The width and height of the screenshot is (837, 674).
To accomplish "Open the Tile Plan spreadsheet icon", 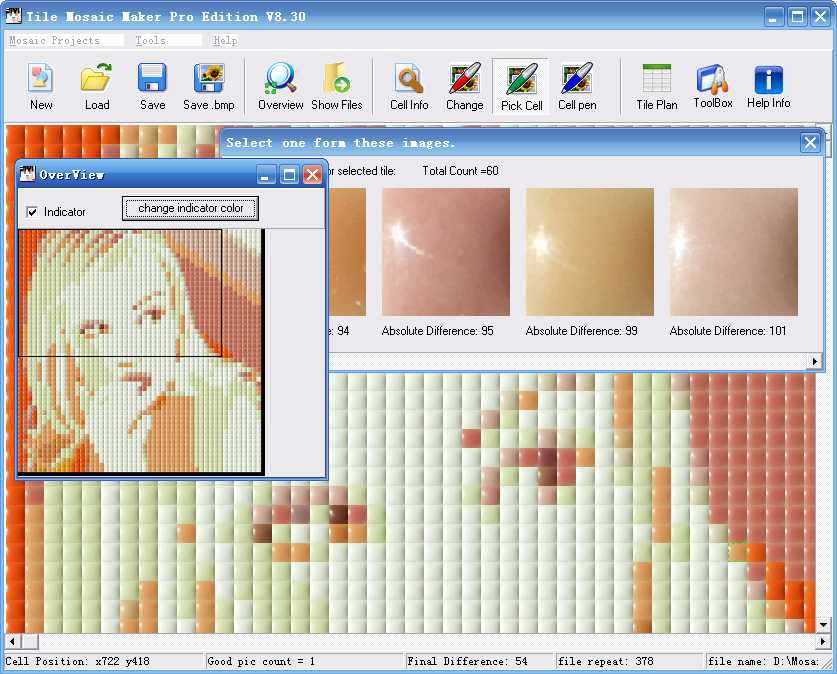I will click(656, 80).
